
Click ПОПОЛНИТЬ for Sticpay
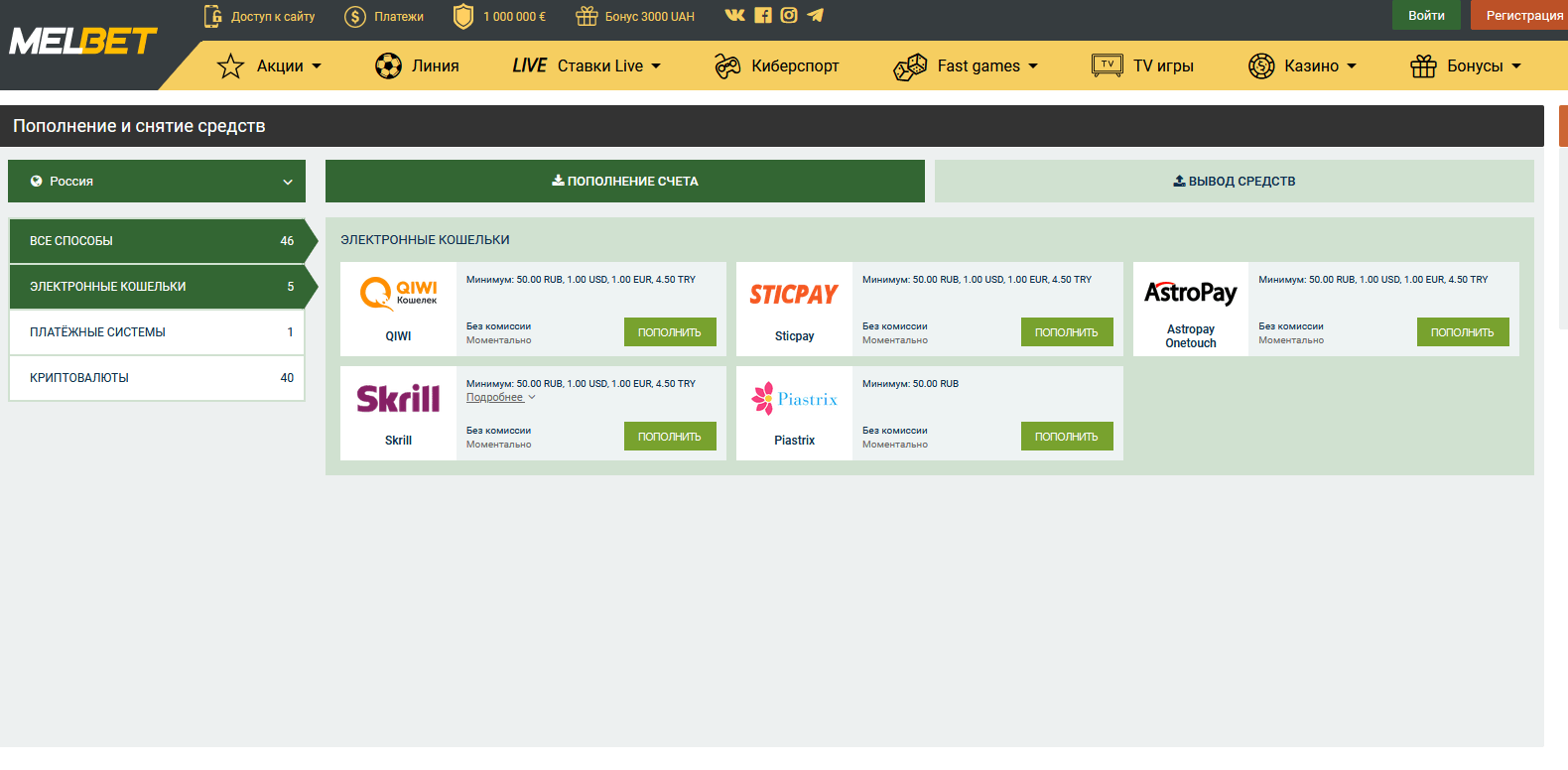pos(1067,332)
